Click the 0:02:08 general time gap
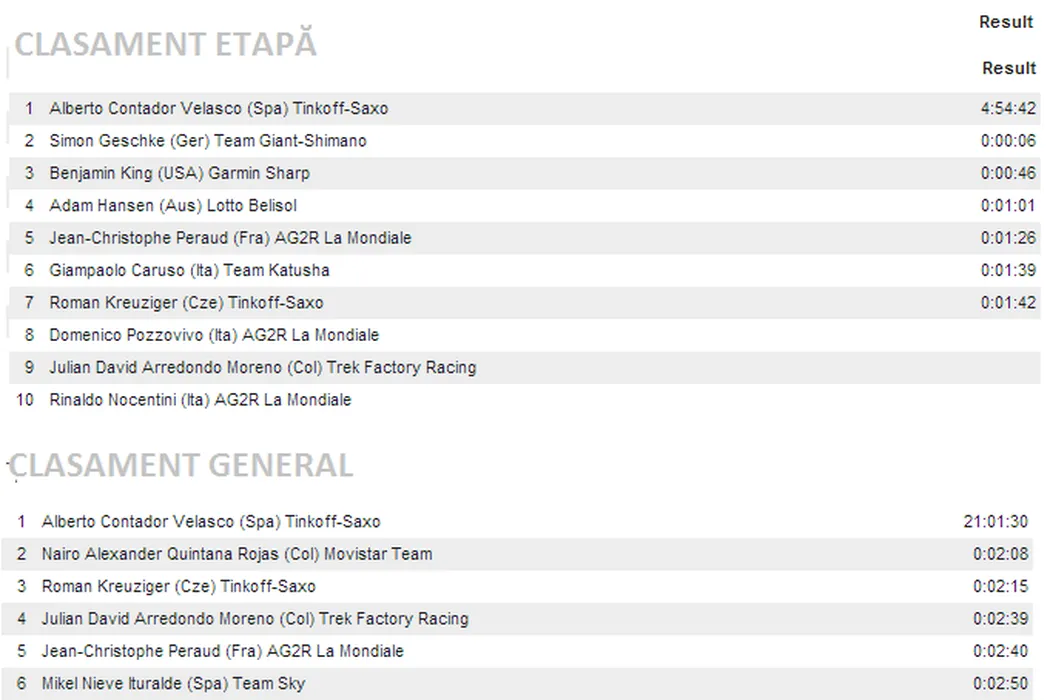Image resolution: width=1050 pixels, height=700 pixels. pos(1000,554)
